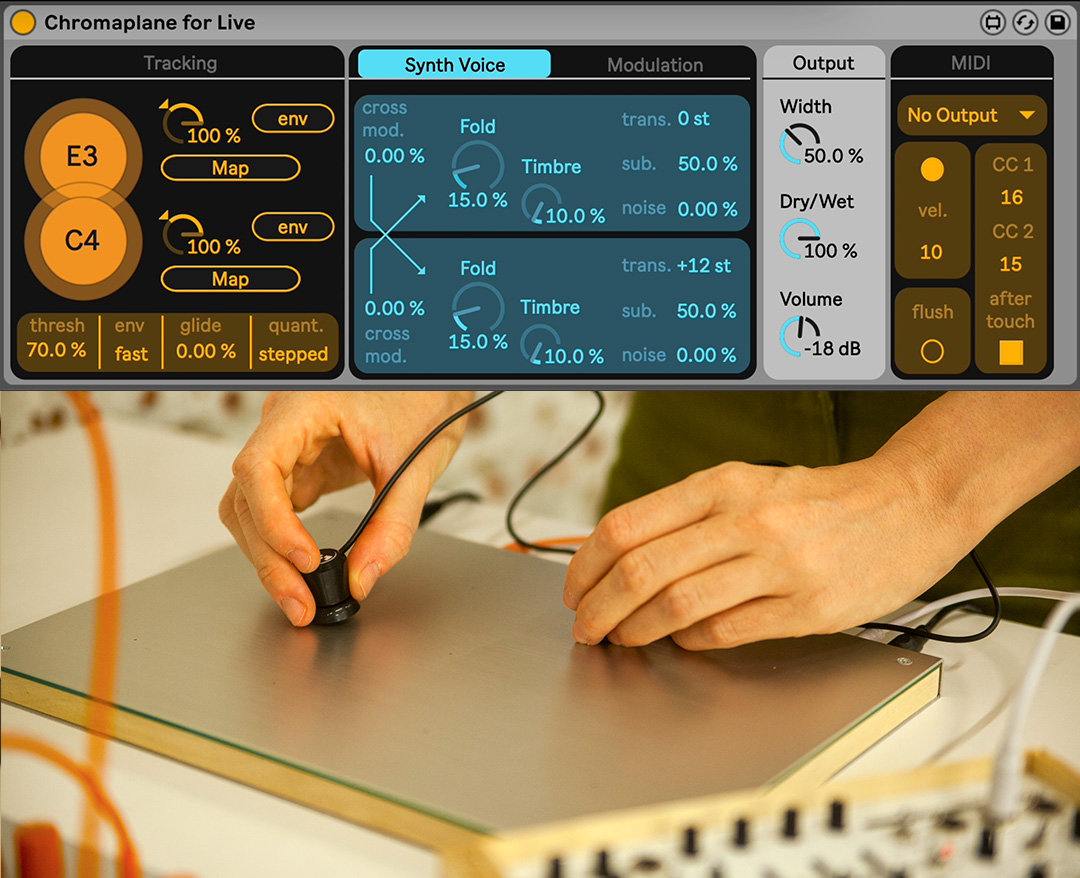Click the C4 tracking pitch circle
Screen dimensions: 1080x878
82,240
